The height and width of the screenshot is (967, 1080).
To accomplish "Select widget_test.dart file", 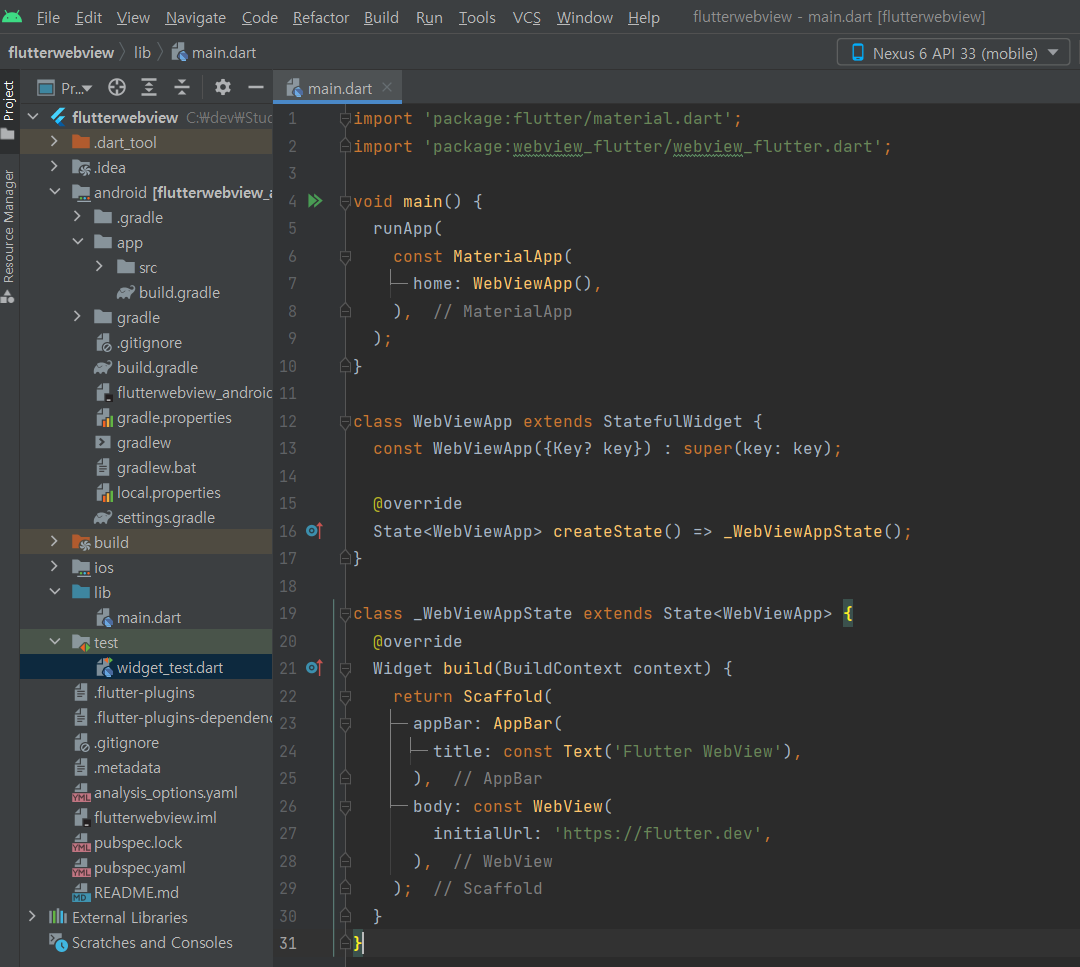I will point(159,667).
